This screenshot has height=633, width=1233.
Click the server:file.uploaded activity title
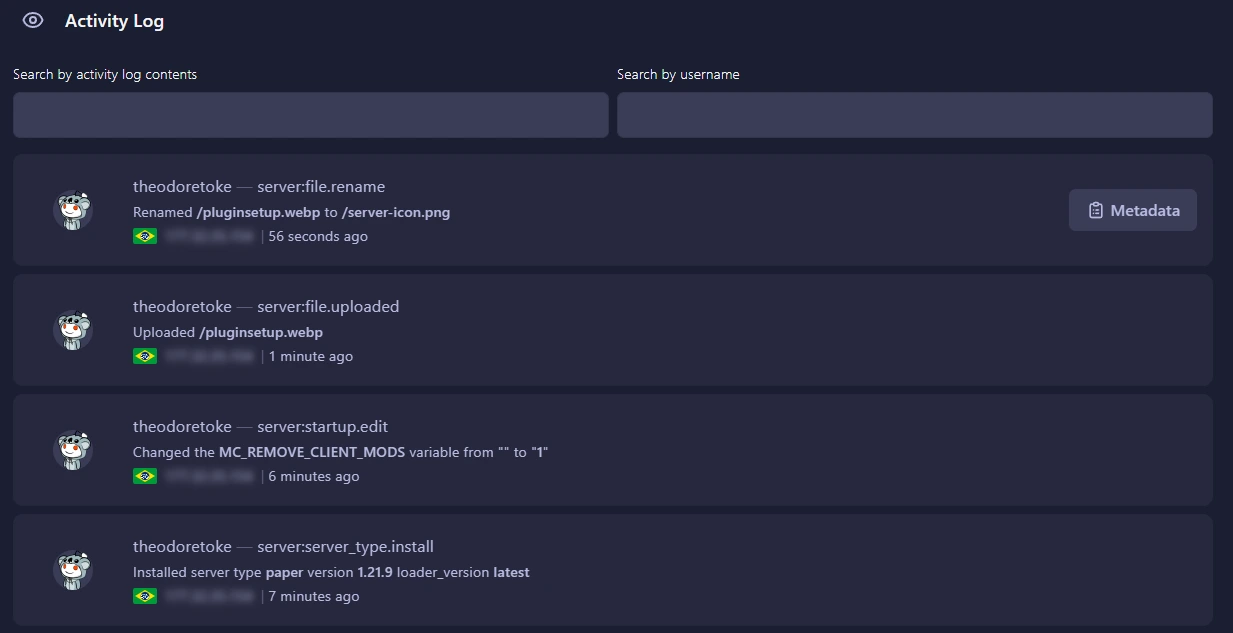point(326,306)
